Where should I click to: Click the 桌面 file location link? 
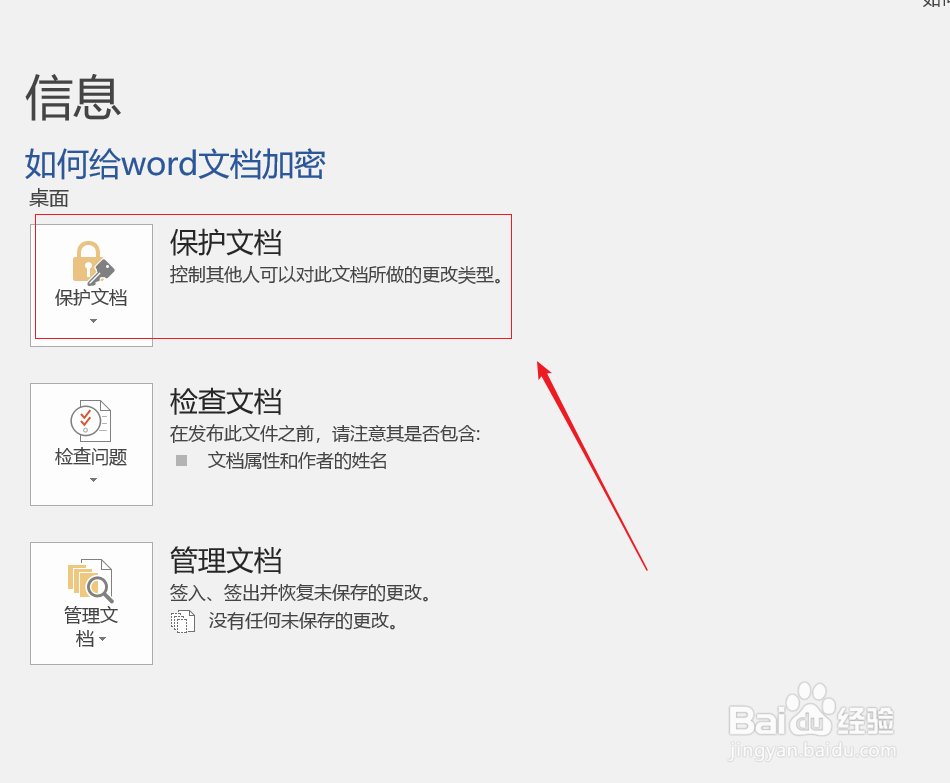[49, 198]
